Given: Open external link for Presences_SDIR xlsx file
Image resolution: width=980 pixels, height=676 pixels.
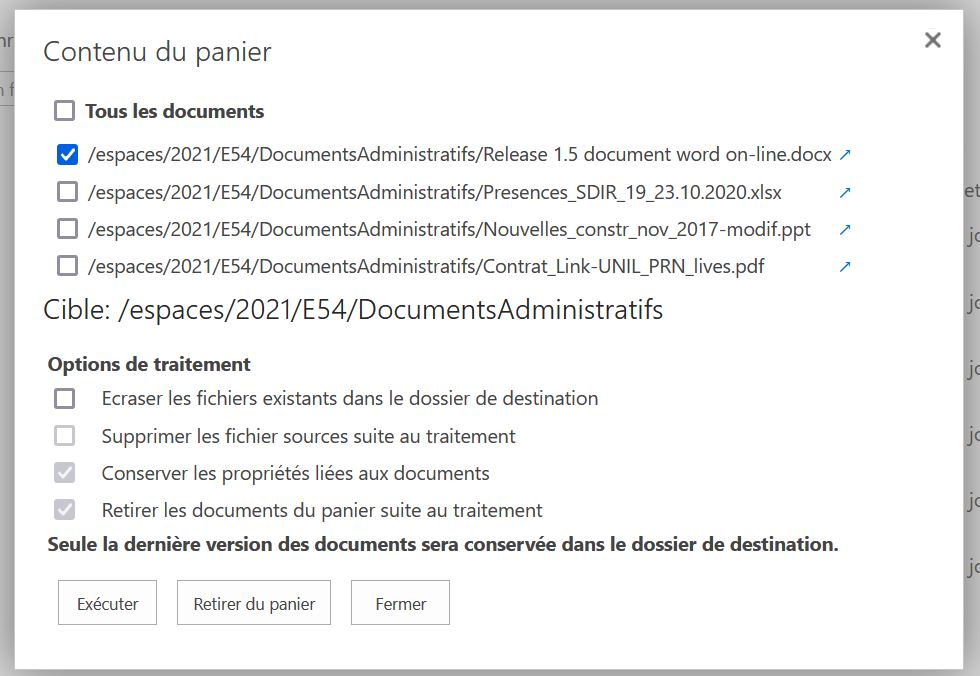Looking at the screenshot, I should coord(845,192).
